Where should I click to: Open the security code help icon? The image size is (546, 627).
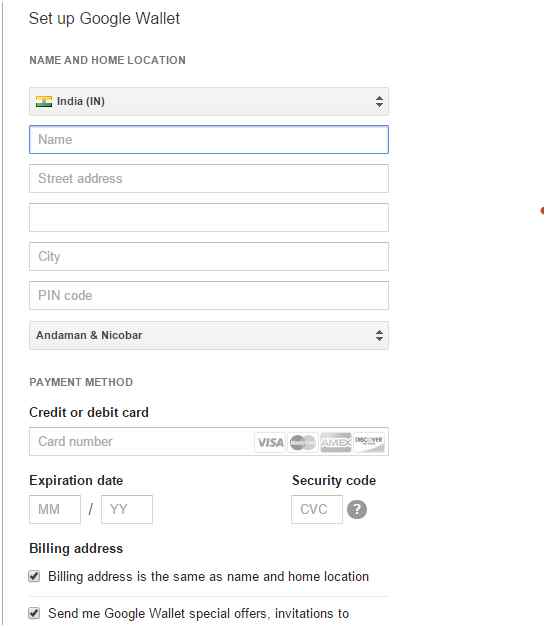click(x=357, y=509)
